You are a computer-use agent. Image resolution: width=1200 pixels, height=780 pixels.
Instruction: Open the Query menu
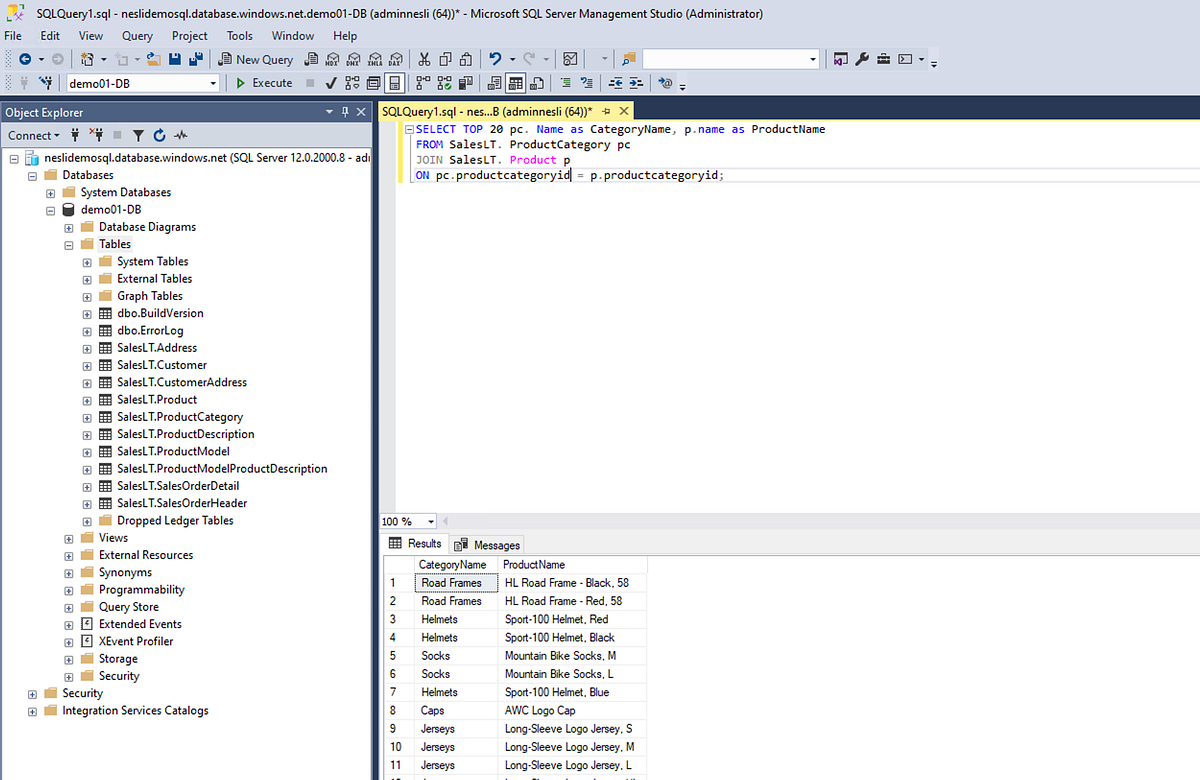tap(138, 35)
